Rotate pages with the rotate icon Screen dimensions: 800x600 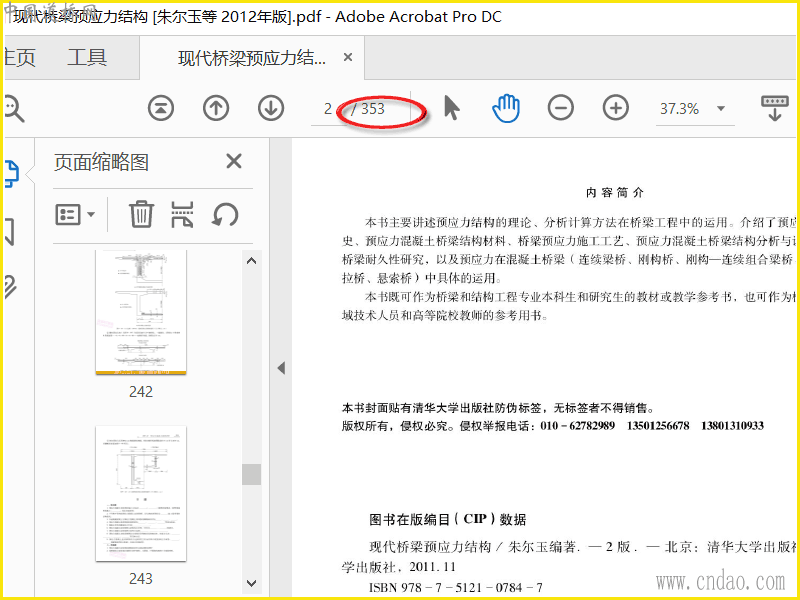coord(225,214)
